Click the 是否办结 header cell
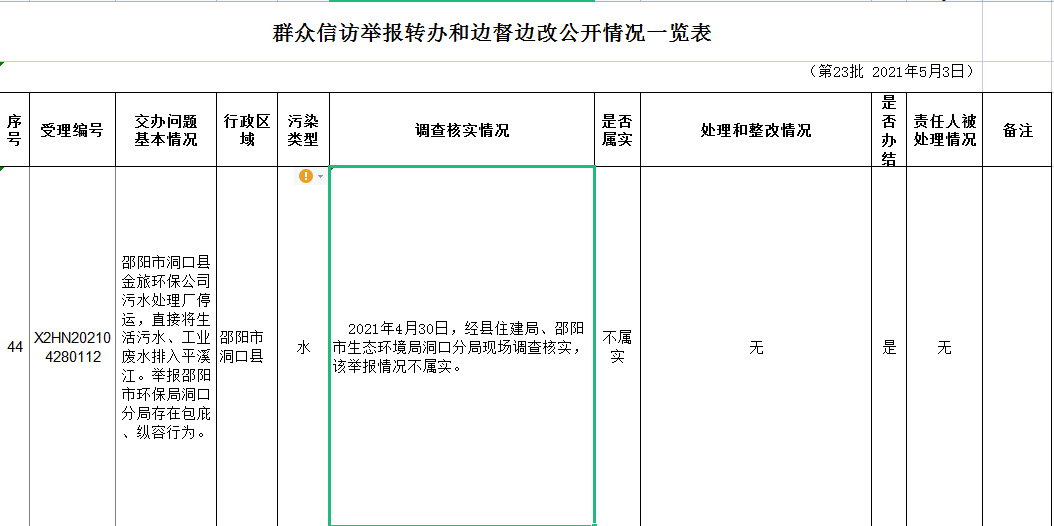 click(889, 130)
